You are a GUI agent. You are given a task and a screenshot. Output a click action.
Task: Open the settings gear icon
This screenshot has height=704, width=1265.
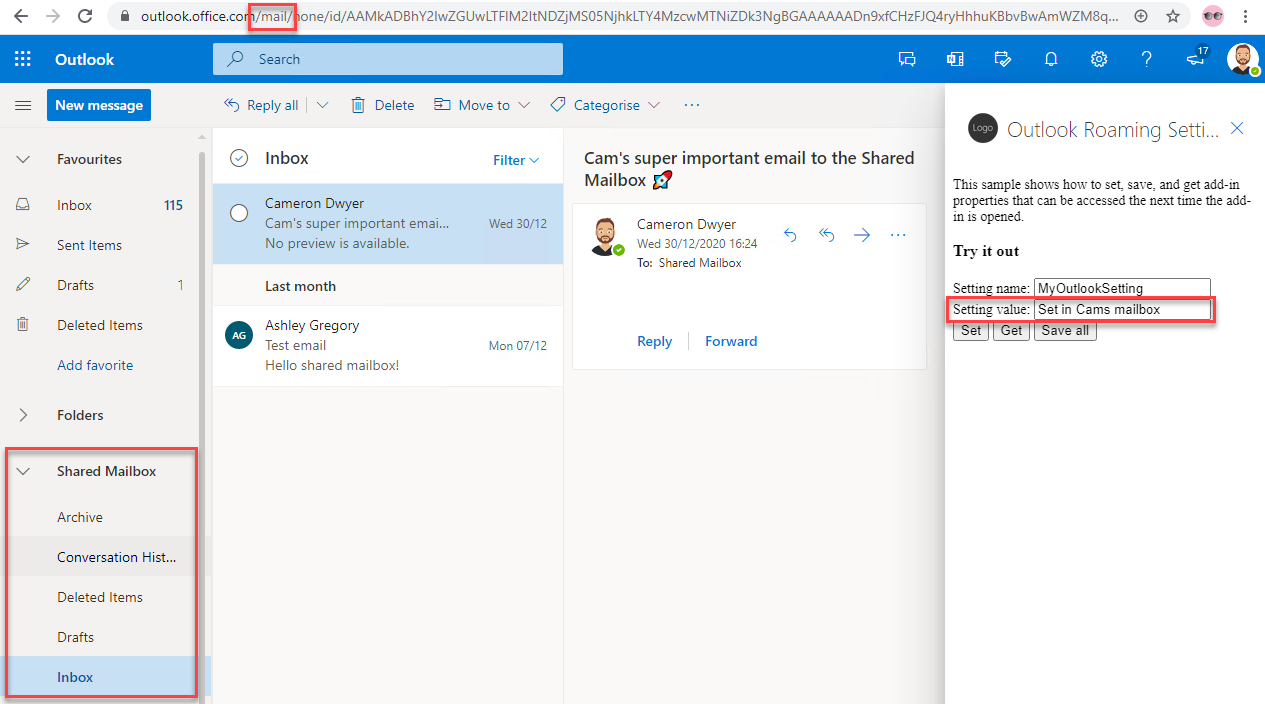click(x=1099, y=59)
